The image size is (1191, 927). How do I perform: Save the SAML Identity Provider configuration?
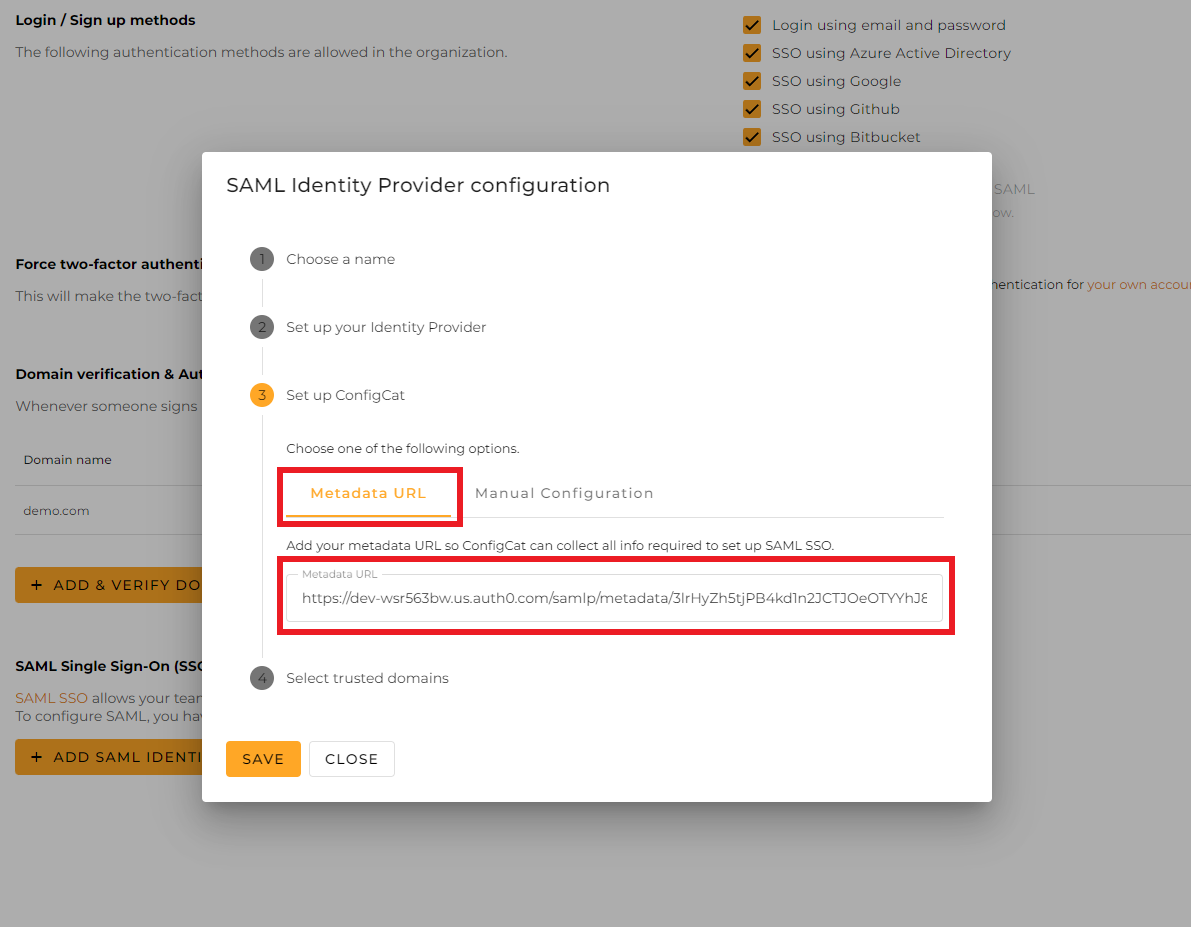pos(263,759)
